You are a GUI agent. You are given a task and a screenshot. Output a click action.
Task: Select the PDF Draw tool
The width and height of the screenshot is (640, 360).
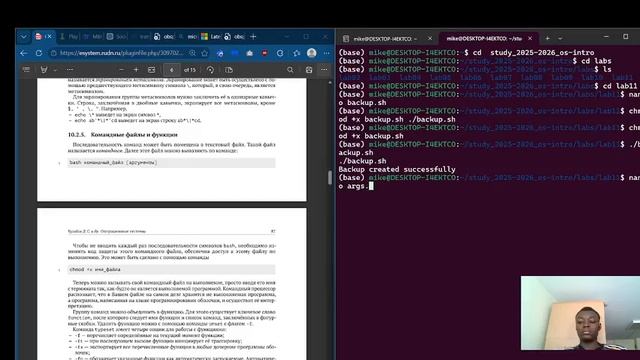click(x=44, y=70)
